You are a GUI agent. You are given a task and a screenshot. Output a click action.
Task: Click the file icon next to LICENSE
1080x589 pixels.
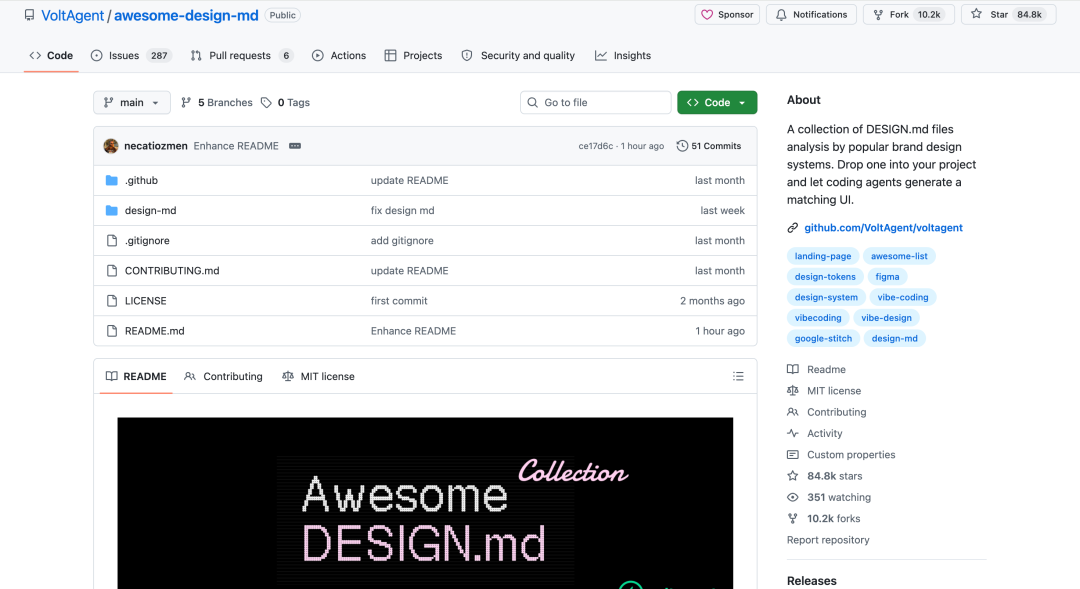pos(112,301)
